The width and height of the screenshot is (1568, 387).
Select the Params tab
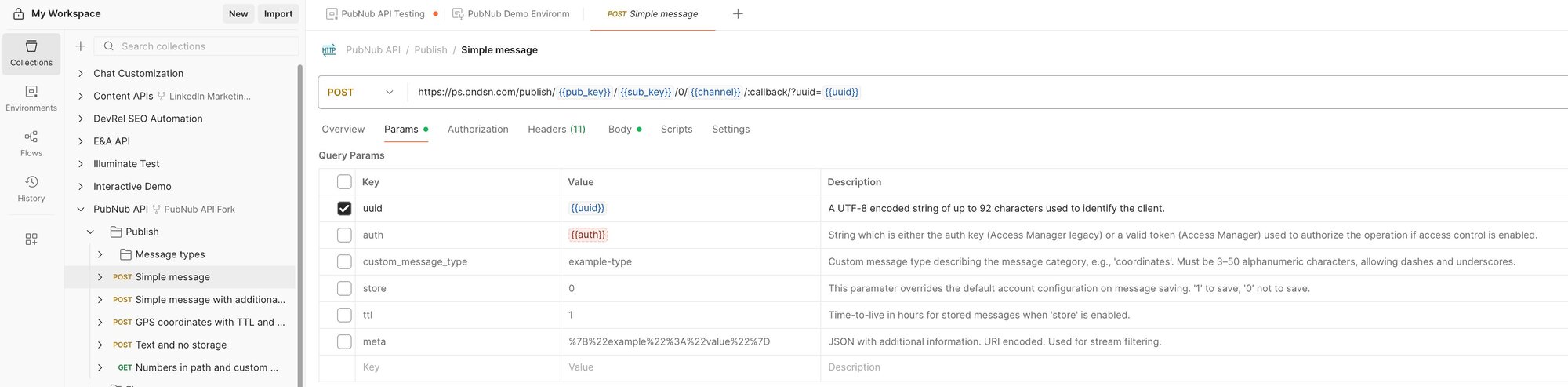tap(405, 129)
